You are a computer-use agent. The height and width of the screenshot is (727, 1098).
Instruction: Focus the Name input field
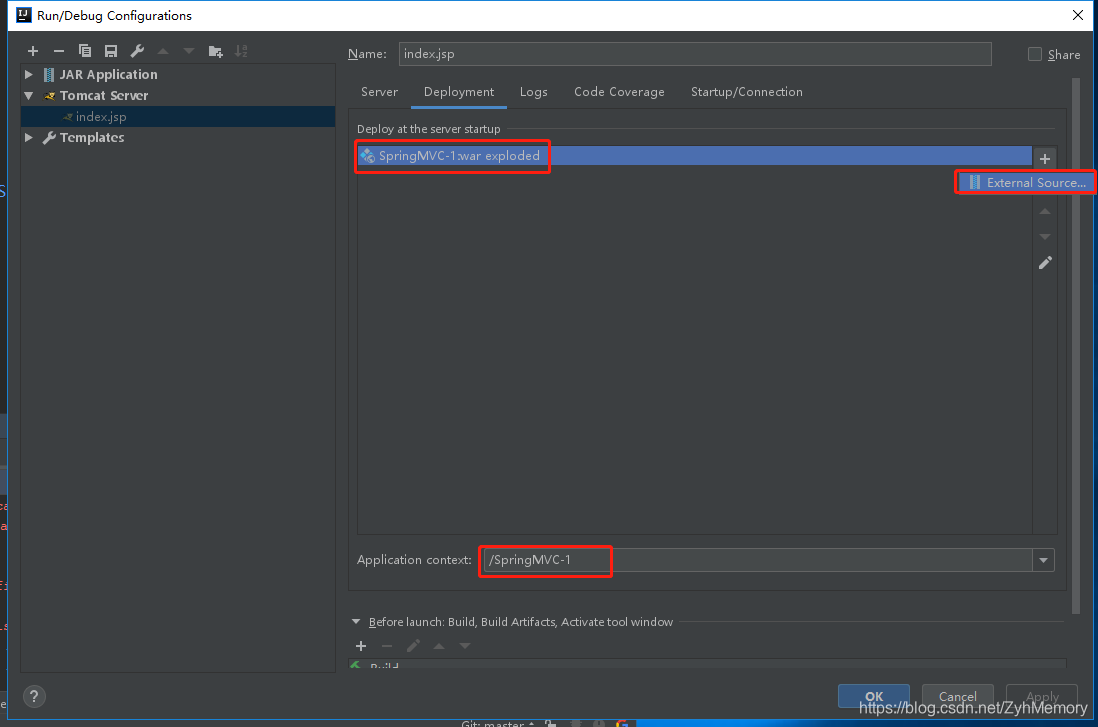pyautogui.click(x=695, y=54)
